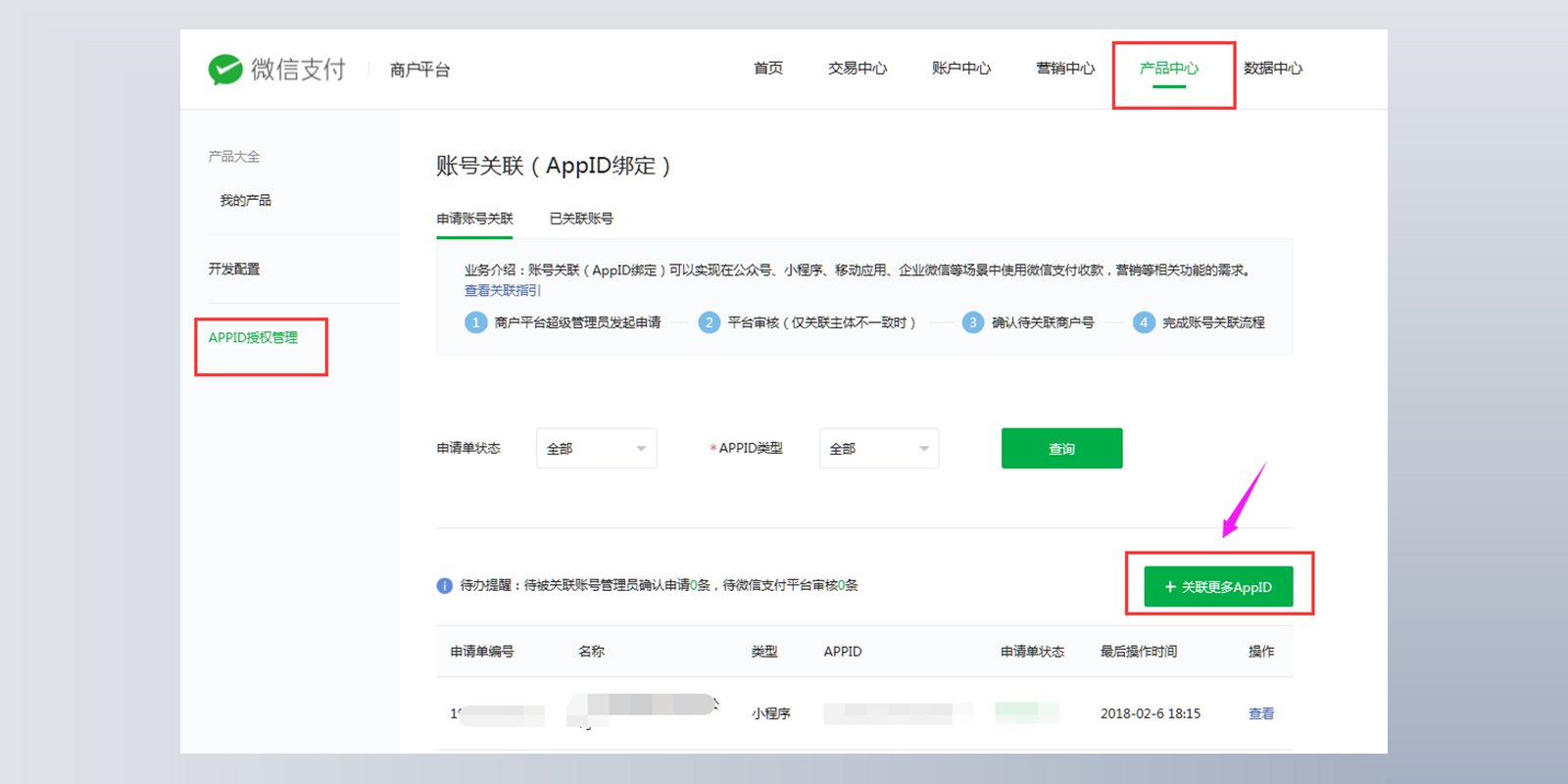Click the WeChat Pay green checkmark logo

coord(225,70)
